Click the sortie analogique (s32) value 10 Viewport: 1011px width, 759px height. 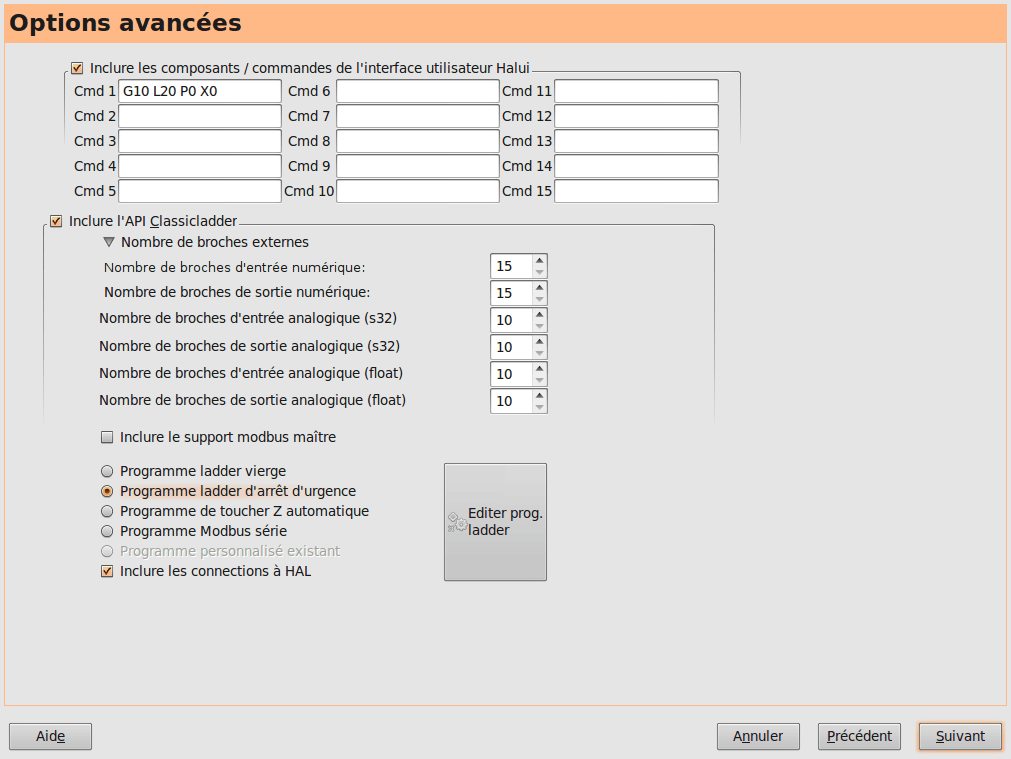click(x=511, y=348)
